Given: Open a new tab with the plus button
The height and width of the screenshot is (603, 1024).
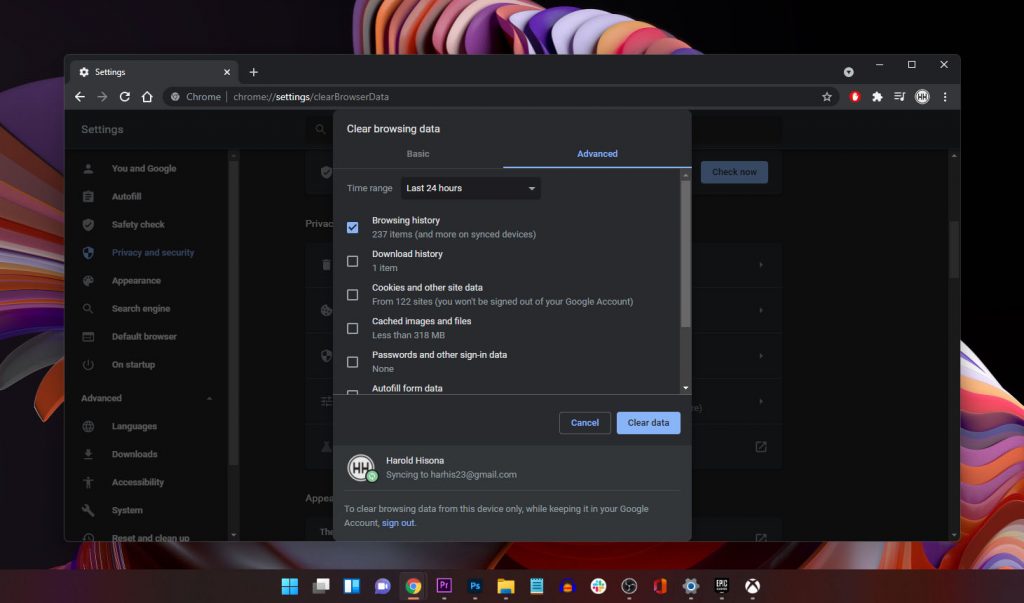Looking at the screenshot, I should pos(253,72).
